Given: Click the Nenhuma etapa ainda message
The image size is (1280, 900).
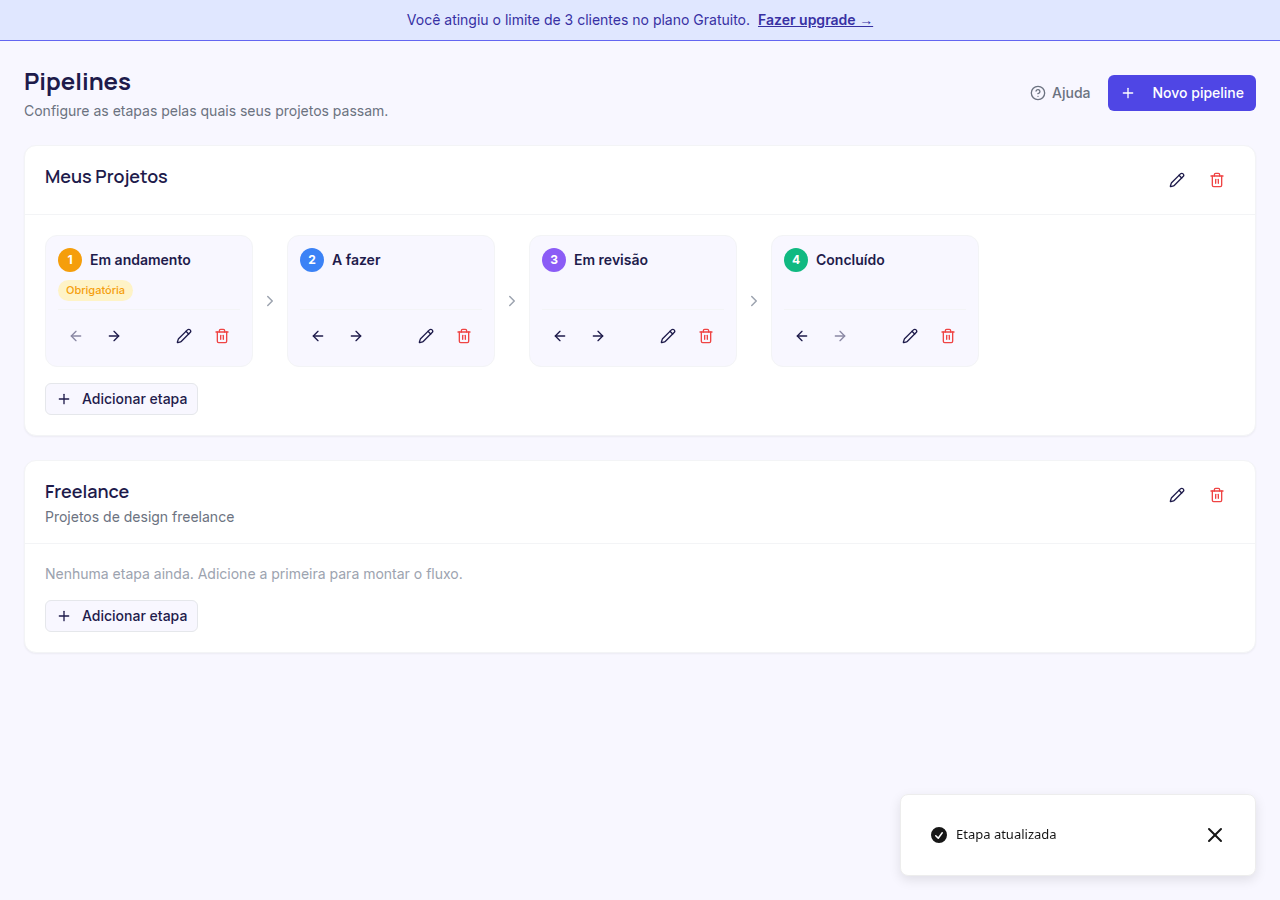Looking at the screenshot, I should [x=254, y=574].
